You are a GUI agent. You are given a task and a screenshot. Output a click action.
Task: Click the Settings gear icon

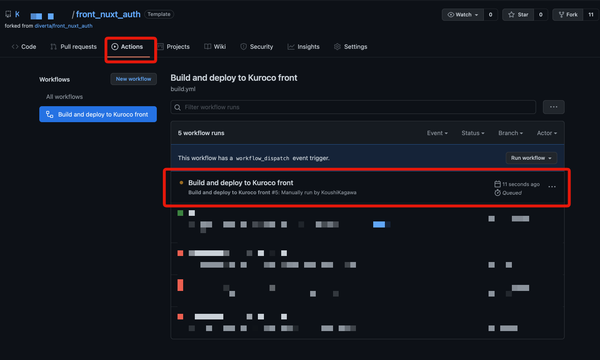337,47
